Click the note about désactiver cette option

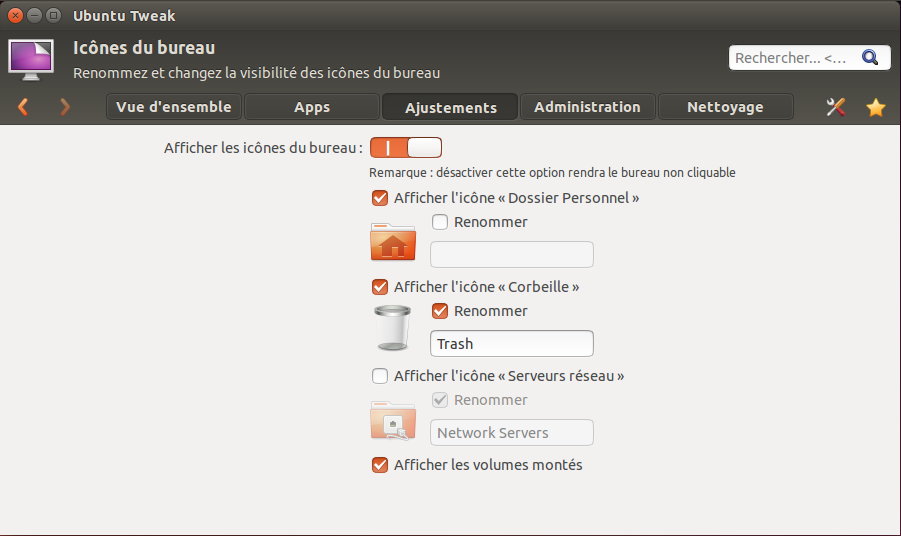click(x=552, y=173)
